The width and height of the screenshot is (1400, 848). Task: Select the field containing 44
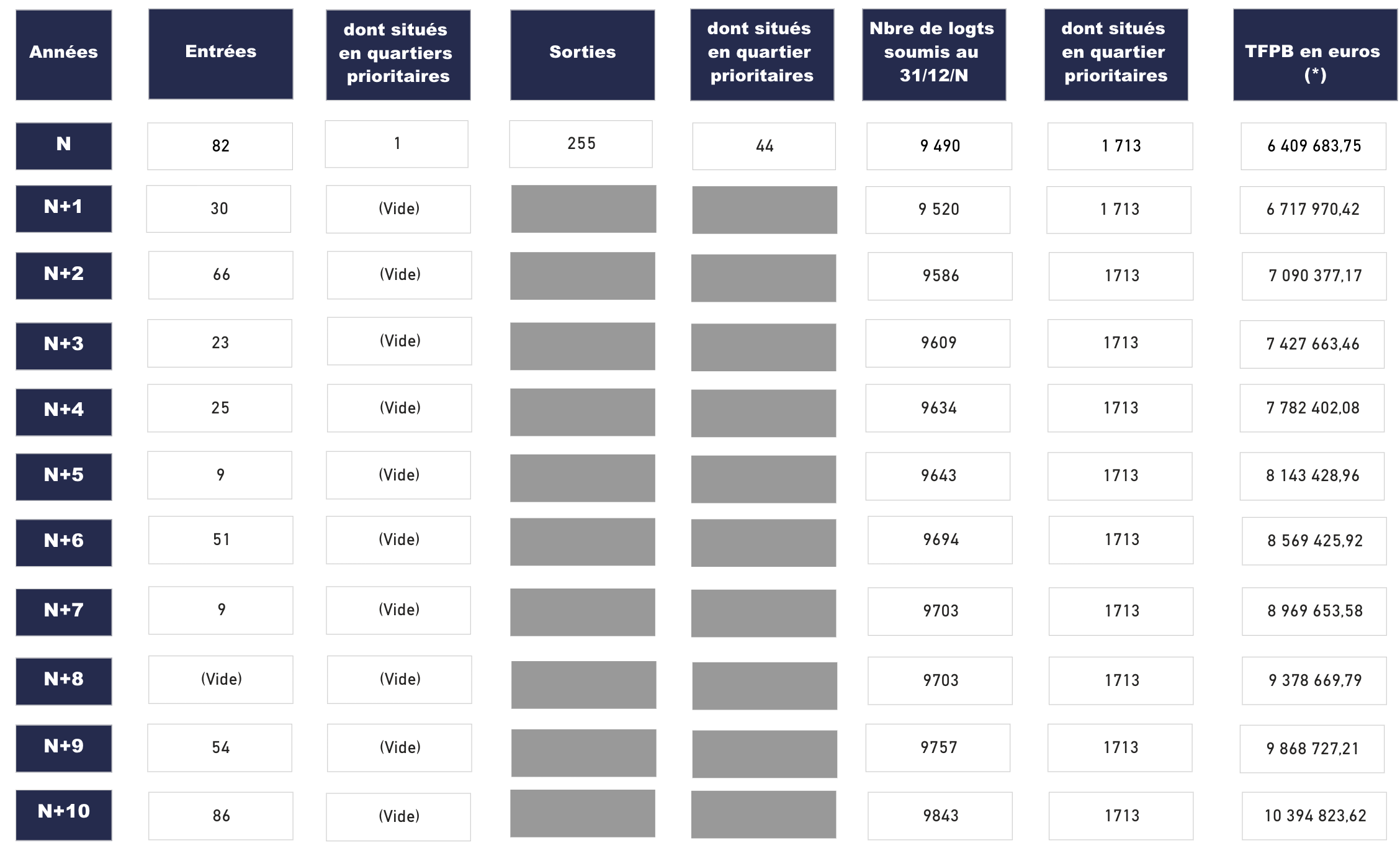[x=764, y=147]
